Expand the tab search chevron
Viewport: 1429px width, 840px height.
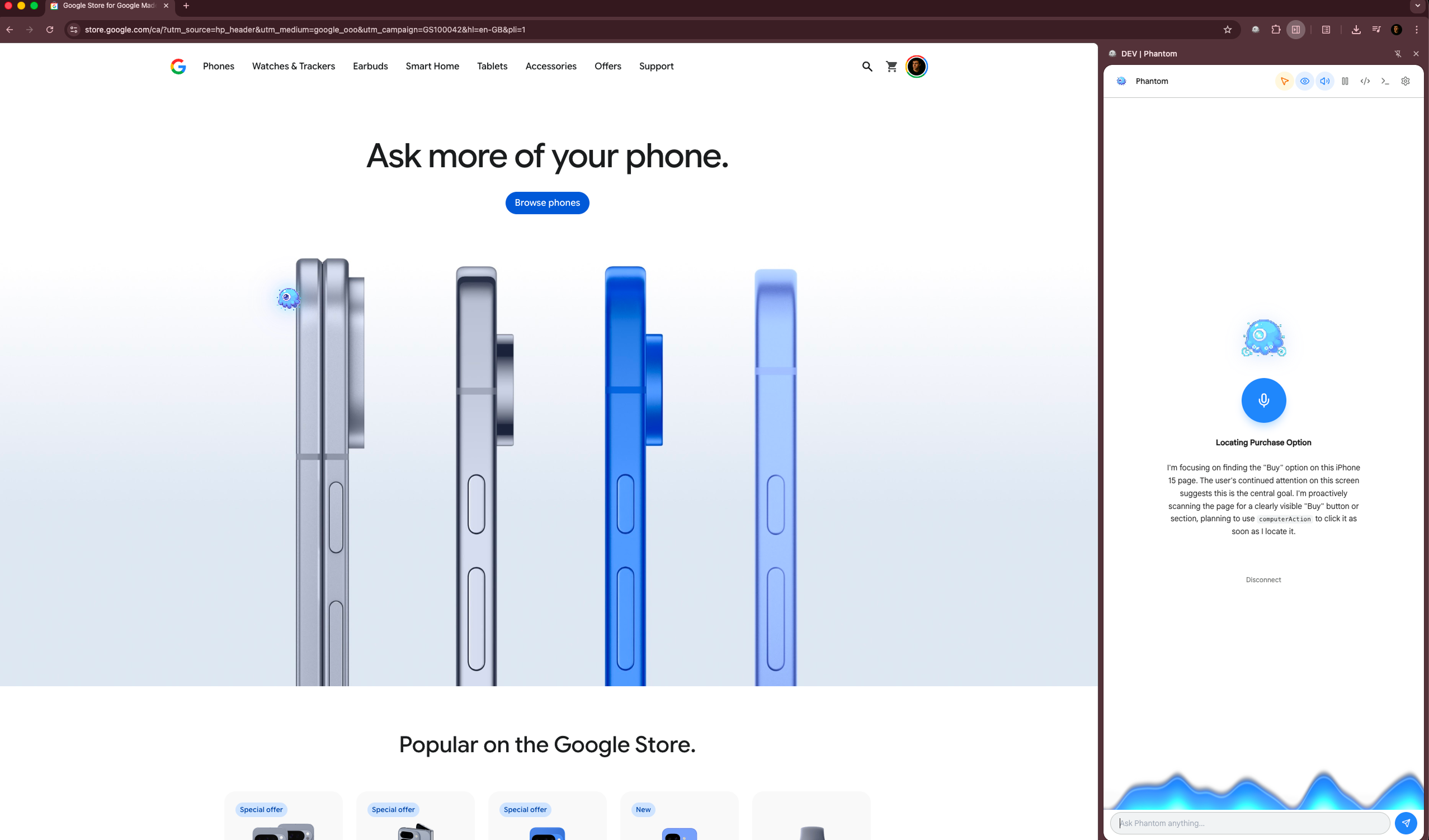1417,6
